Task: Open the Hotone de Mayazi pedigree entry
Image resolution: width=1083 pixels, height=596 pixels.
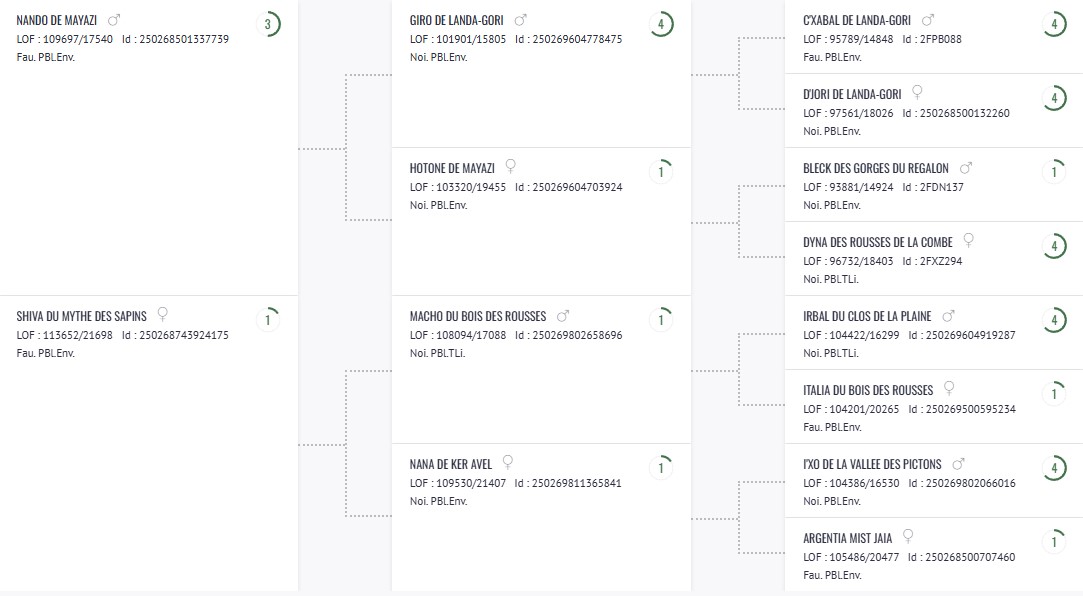Action: pos(452,168)
